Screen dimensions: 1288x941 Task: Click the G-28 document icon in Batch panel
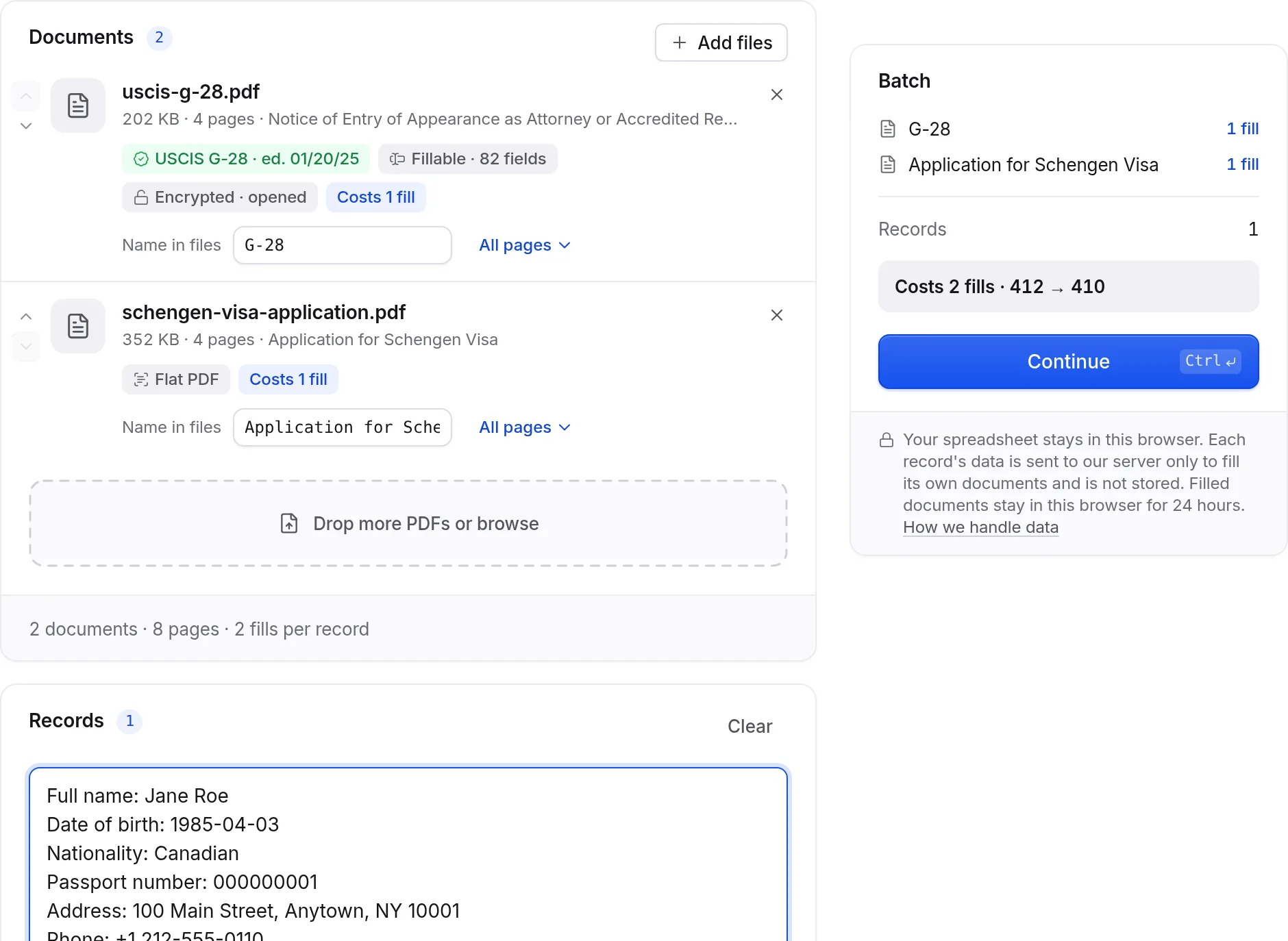[888, 129]
